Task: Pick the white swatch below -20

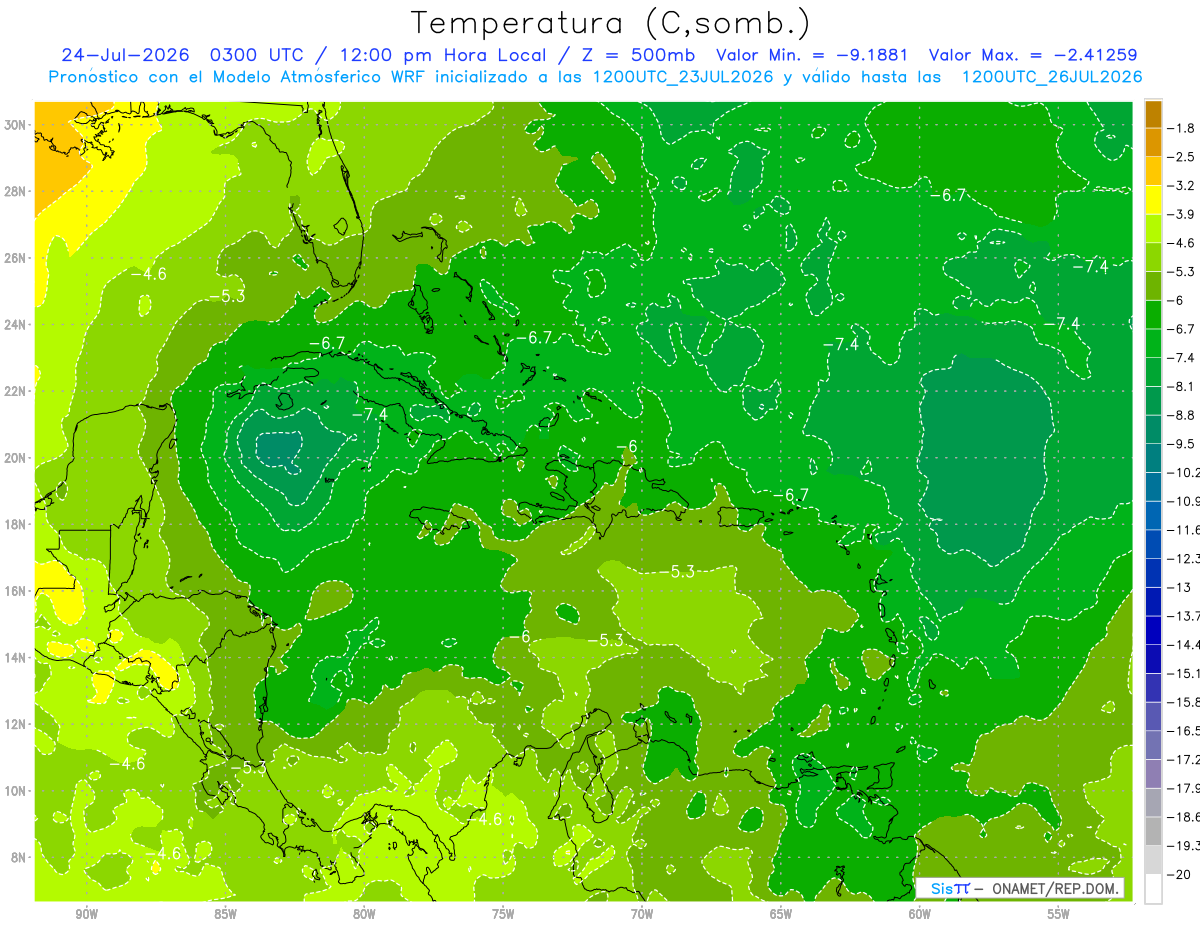Action: tap(1153, 888)
